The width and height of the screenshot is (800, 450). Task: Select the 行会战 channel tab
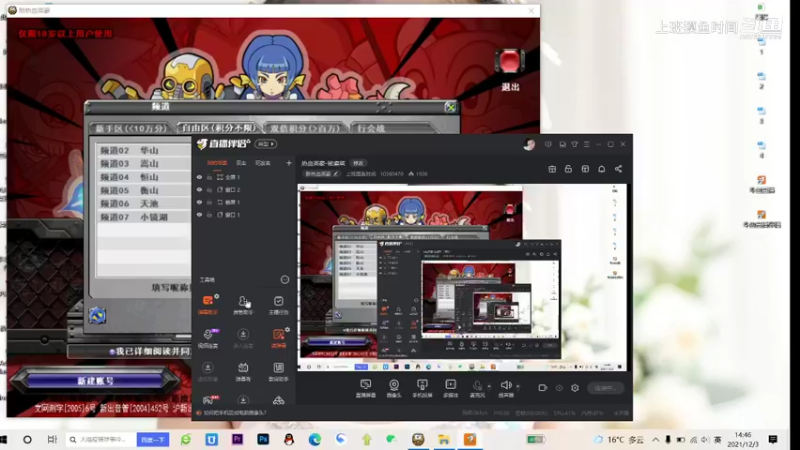(392, 129)
